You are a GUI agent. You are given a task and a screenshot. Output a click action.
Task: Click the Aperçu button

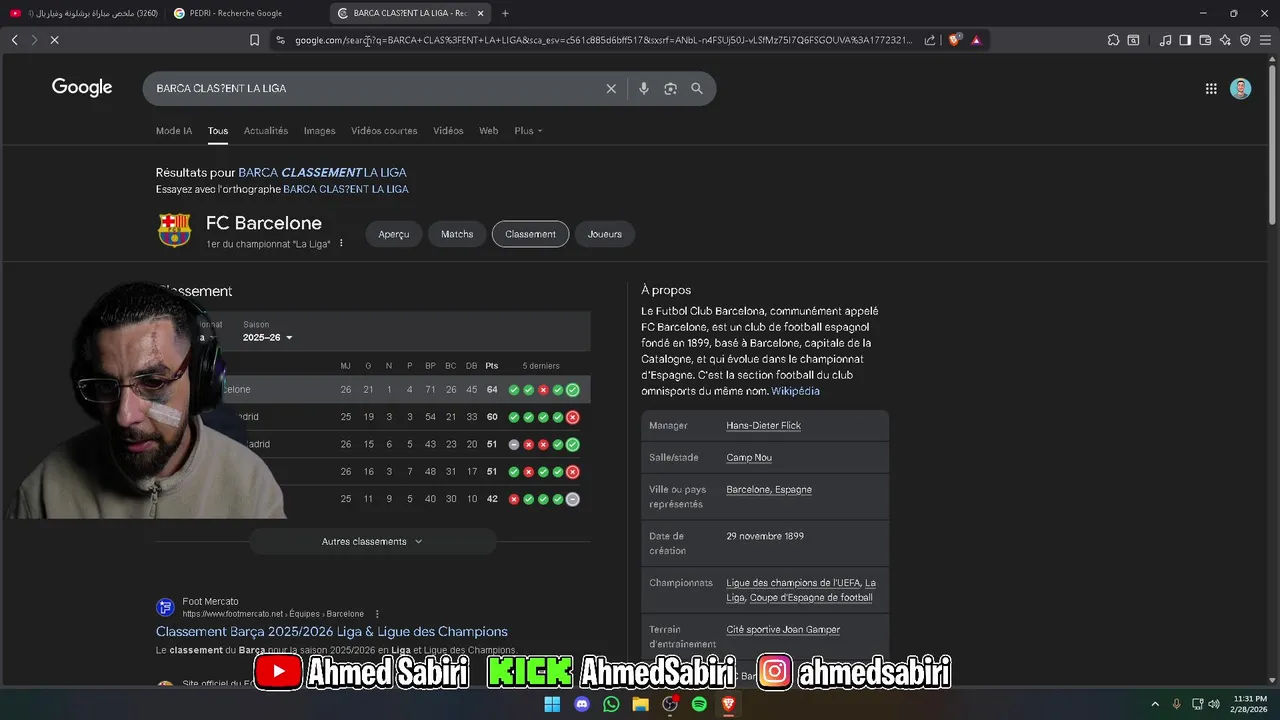pyautogui.click(x=394, y=234)
